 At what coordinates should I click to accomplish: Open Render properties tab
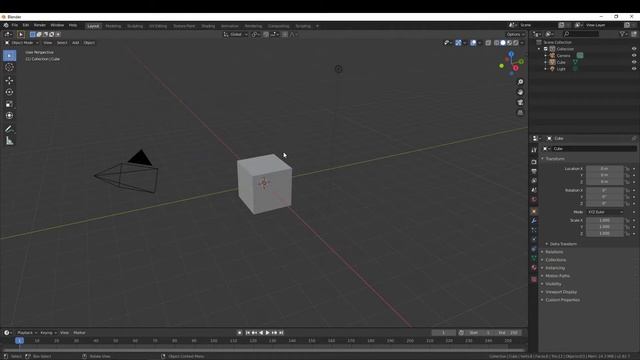(534, 162)
